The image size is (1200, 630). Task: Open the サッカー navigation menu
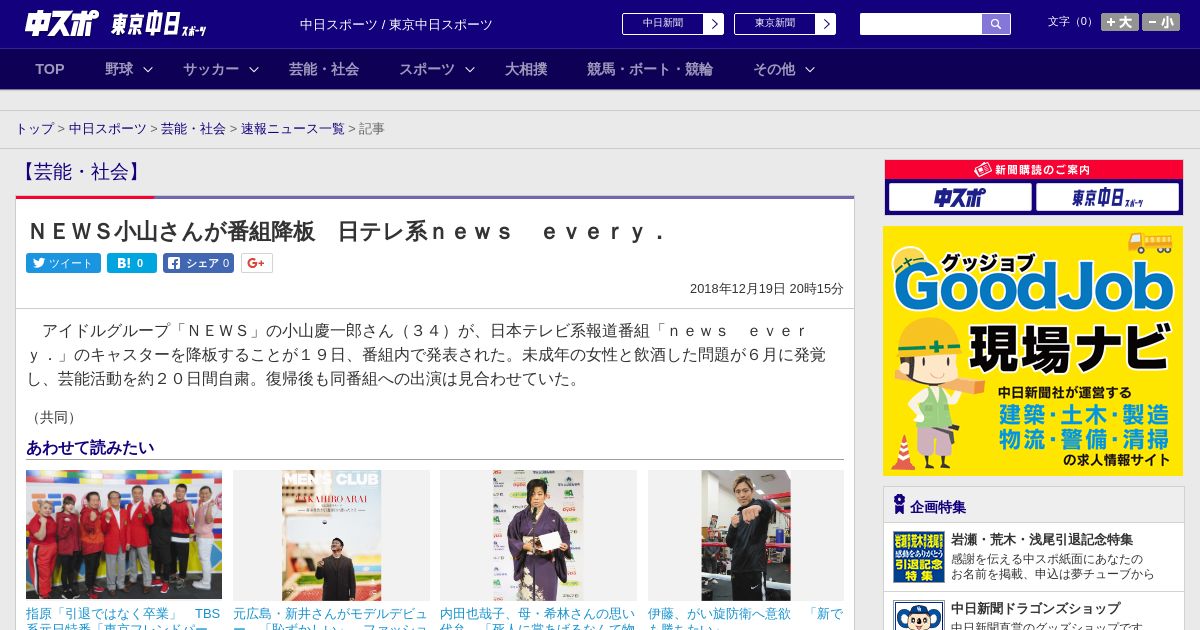coord(211,69)
